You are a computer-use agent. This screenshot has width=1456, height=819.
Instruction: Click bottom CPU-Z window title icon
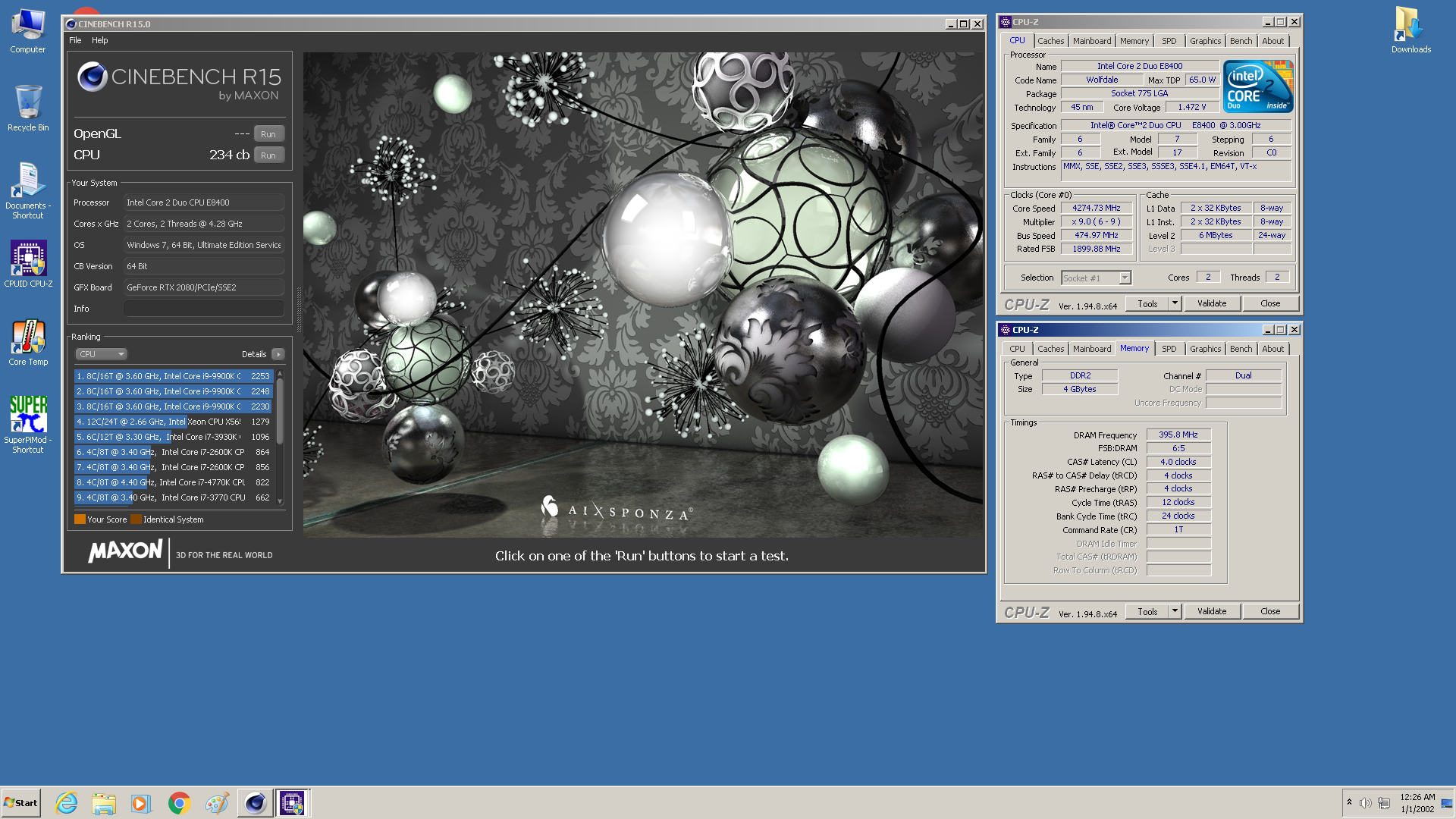[1006, 330]
